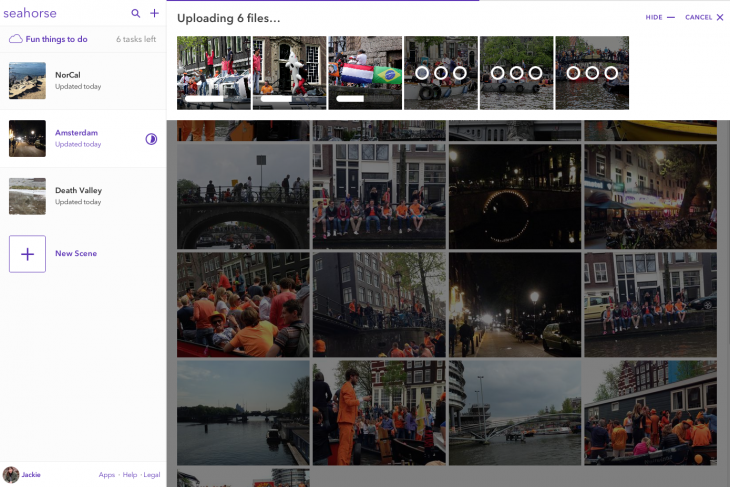Click the large plus New Scene icon
The image size is (730, 487).
(x=27, y=254)
